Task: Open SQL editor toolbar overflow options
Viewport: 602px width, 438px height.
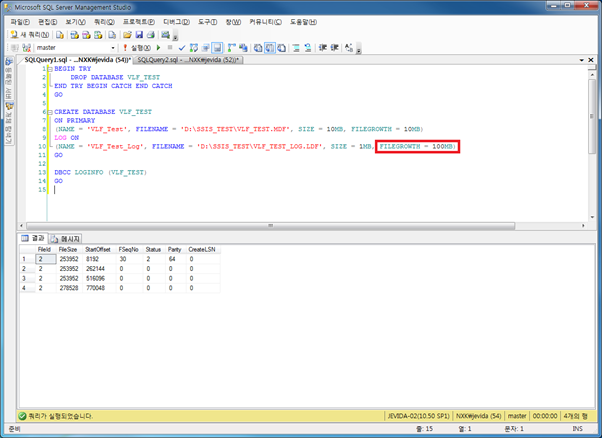Action: 359,49
